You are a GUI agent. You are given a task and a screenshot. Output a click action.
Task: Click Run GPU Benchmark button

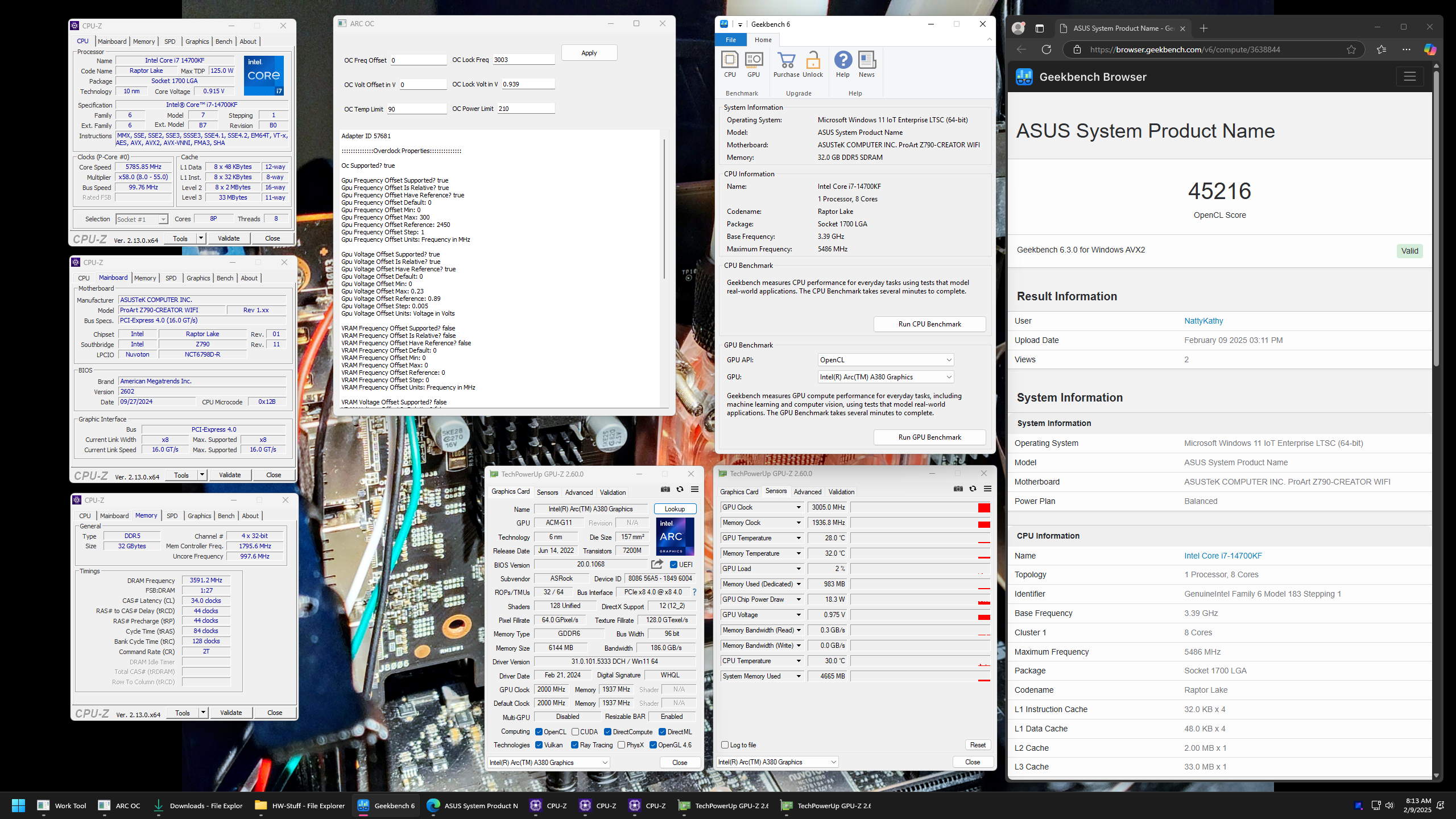(929, 437)
